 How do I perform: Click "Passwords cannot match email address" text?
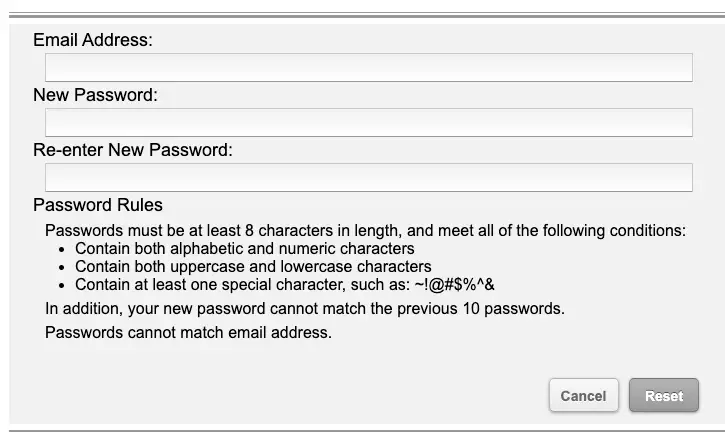(x=188, y=332)
